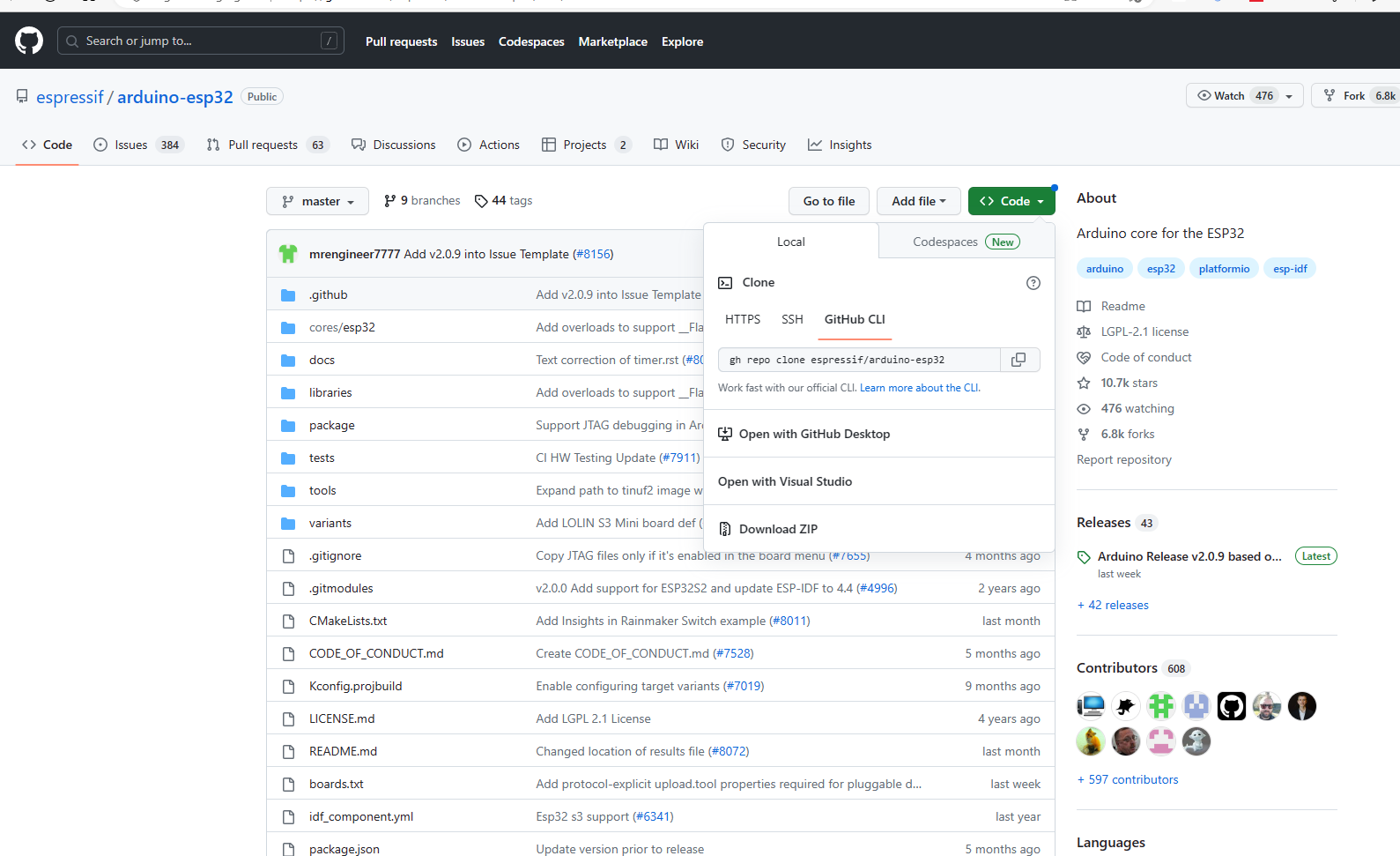Open the .github folder
The height and width of the screenshot is (856, 1400).
pyautogui.click(x=328, y=295)
